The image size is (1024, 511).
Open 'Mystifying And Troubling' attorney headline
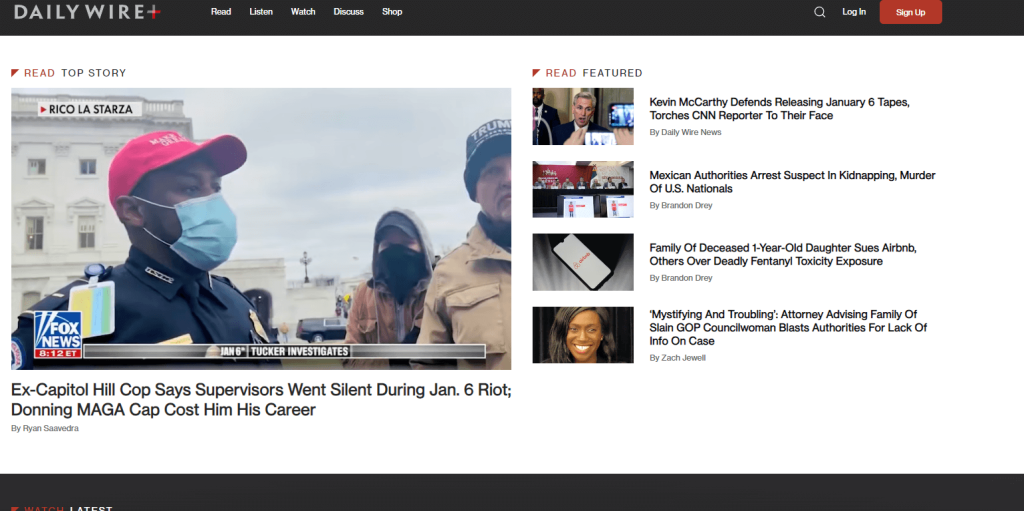[x=788, y=328]
